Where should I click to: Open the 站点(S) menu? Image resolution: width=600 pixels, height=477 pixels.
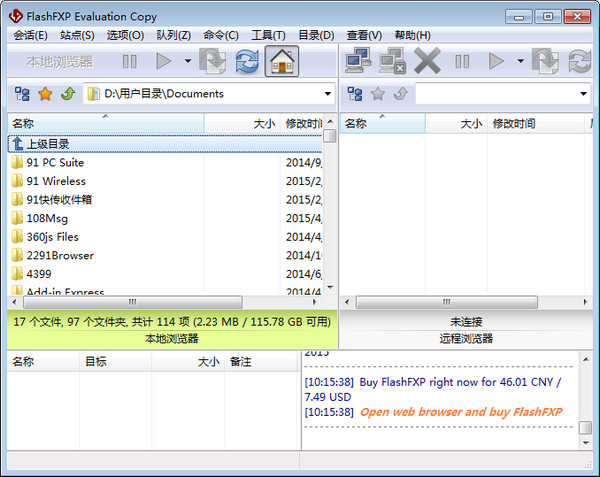[77, 35]
